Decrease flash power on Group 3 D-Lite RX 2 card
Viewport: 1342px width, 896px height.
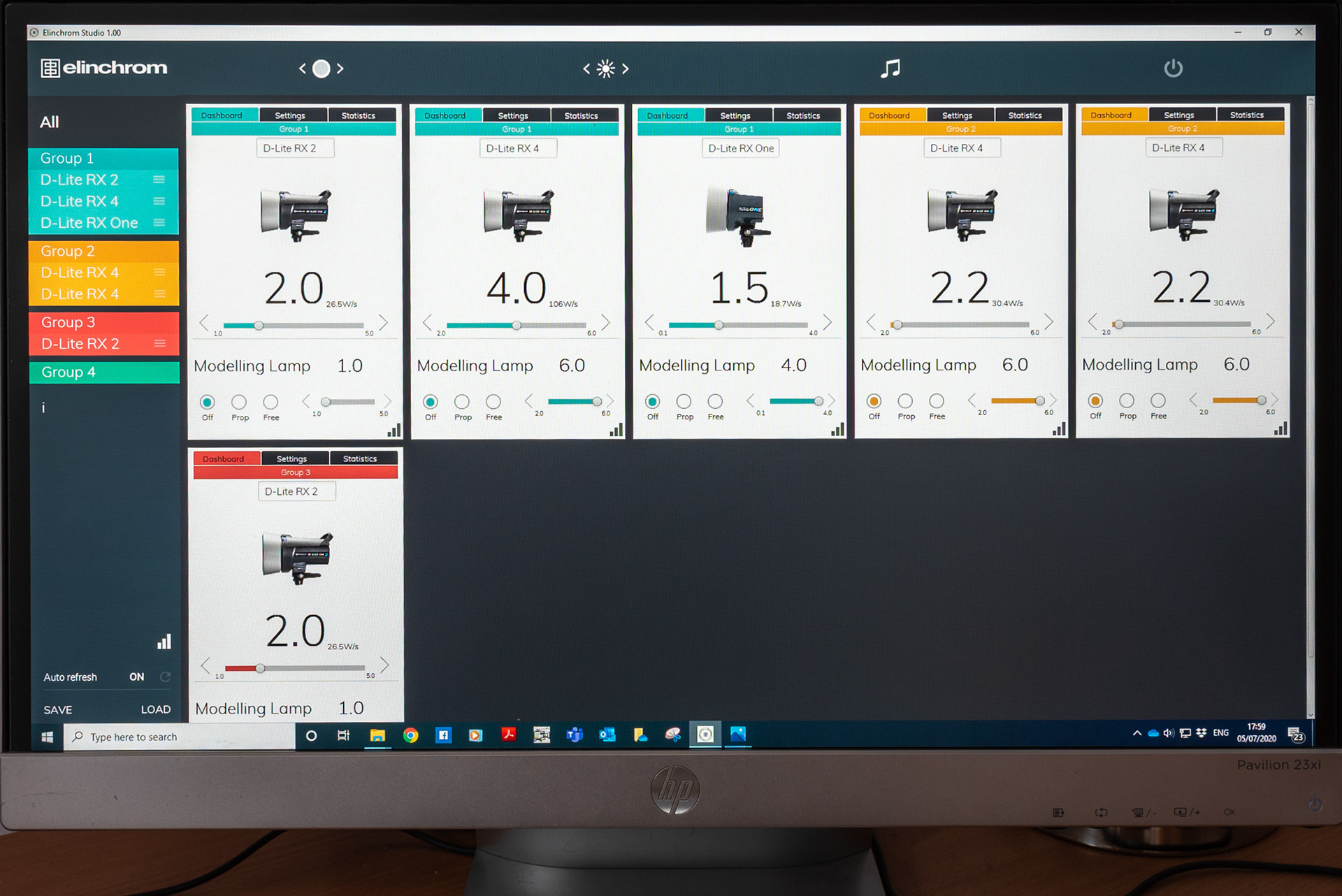click(x=205, y=665)
